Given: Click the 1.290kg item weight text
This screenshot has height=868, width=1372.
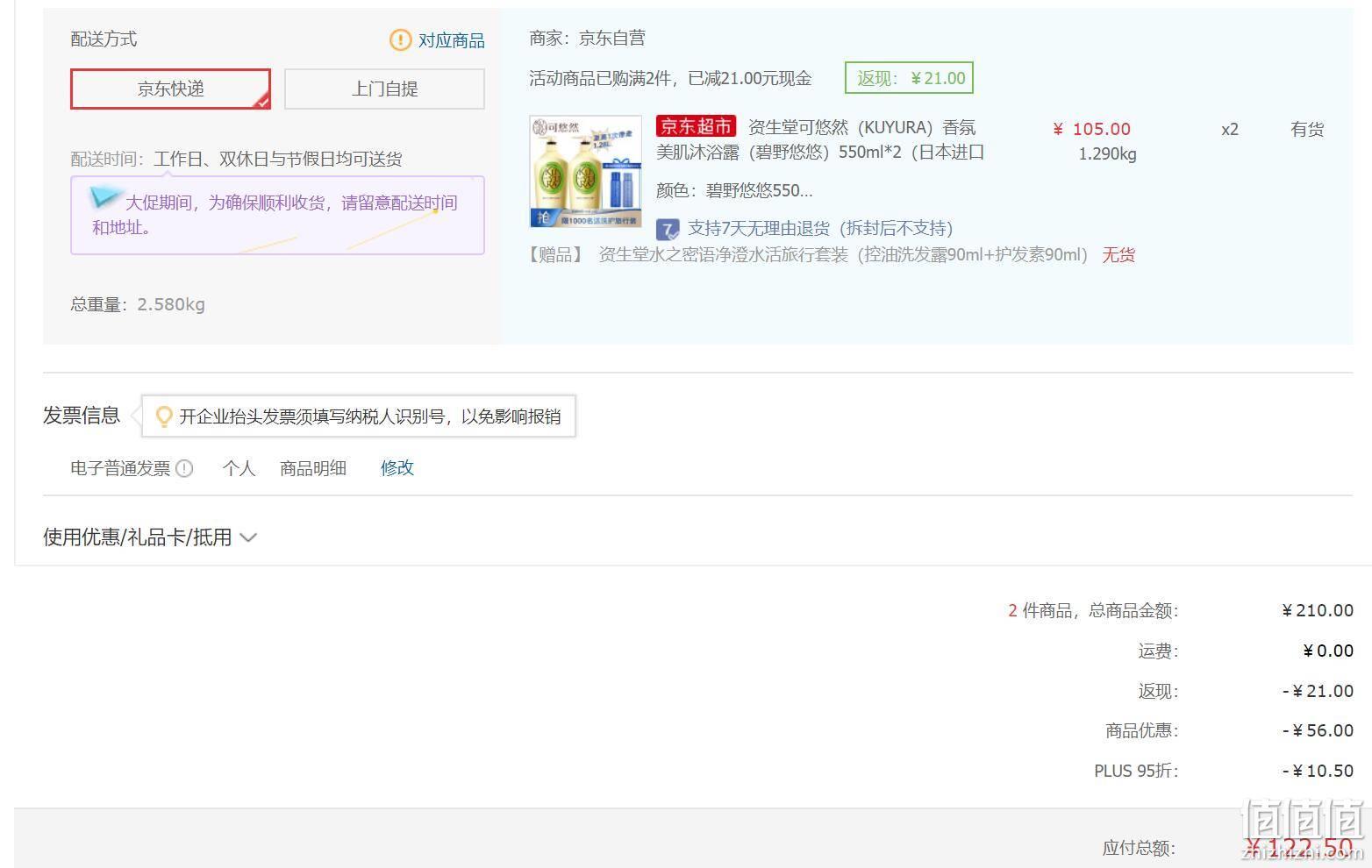Looking at the screenshot, I should point(1107,154).
